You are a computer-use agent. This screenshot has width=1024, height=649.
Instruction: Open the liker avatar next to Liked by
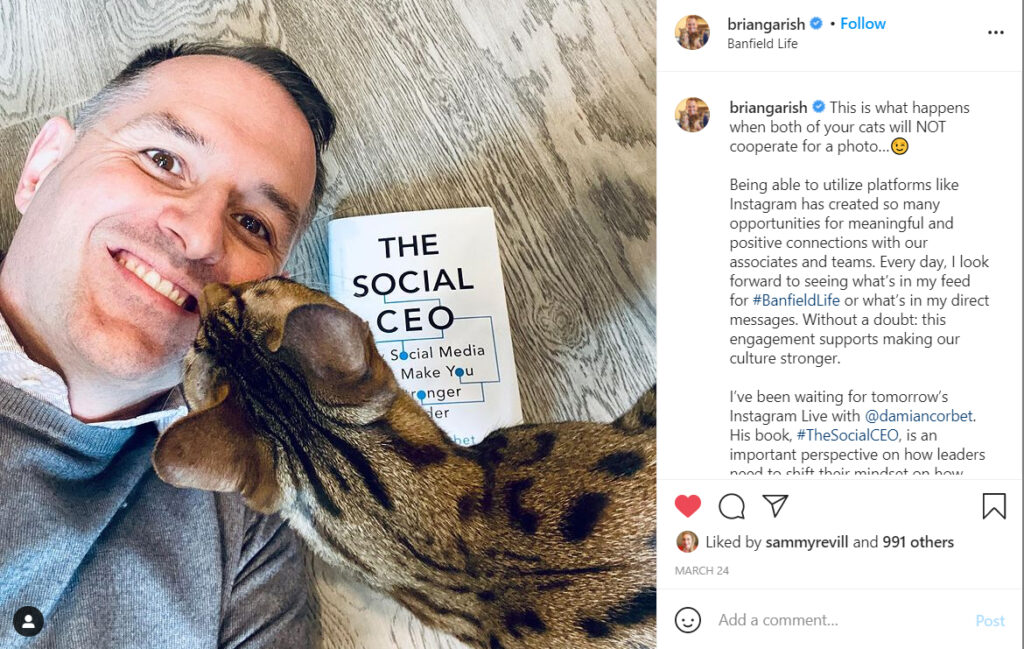tap(686, 541)
